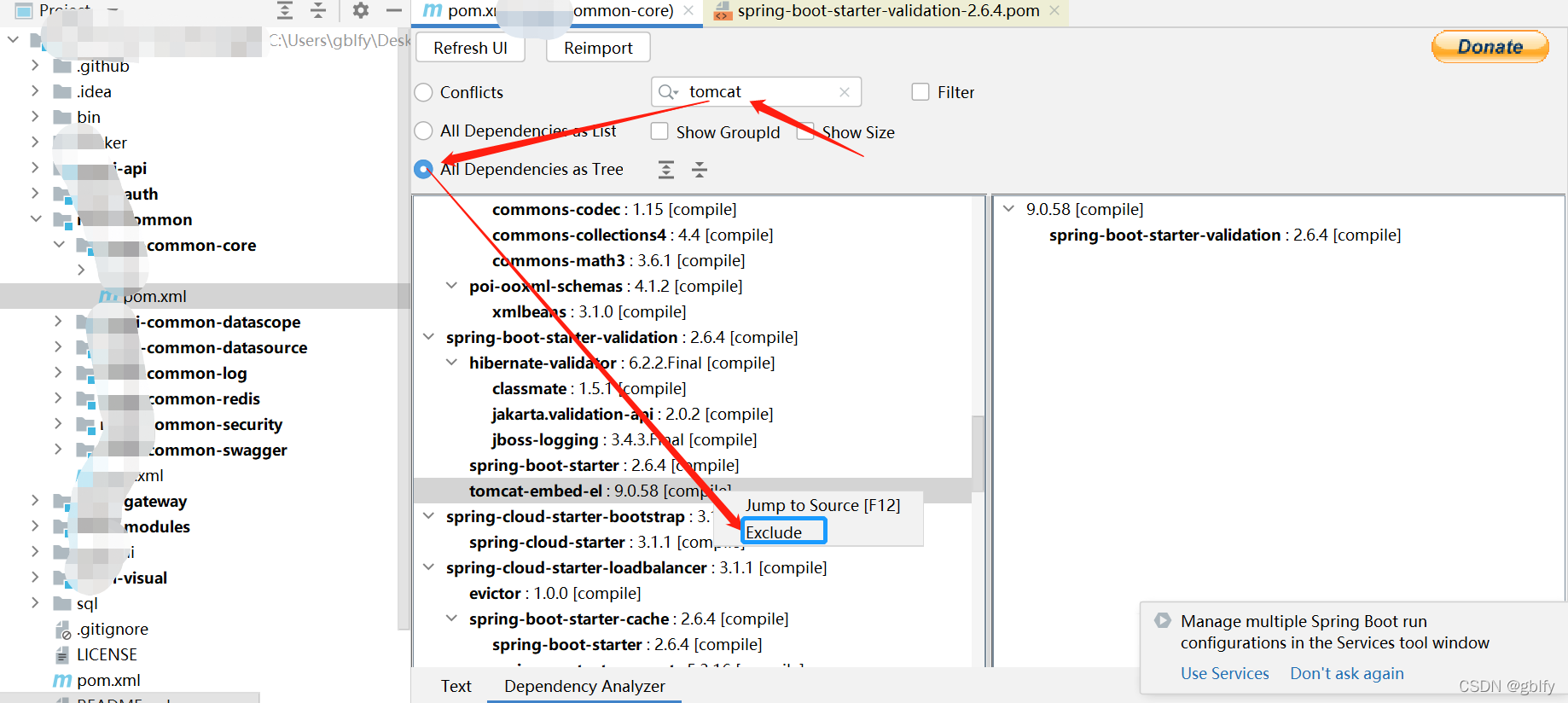Image resolution: width=1568 pixels, height=703 pixels.
Task: Enable the Filter checkbox
Action: [x=920, y=91]
